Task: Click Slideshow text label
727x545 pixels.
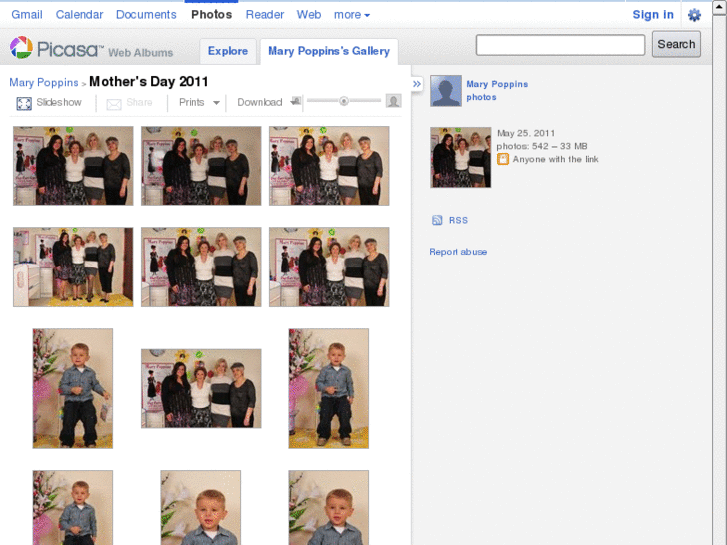Action: coord(59,103)
